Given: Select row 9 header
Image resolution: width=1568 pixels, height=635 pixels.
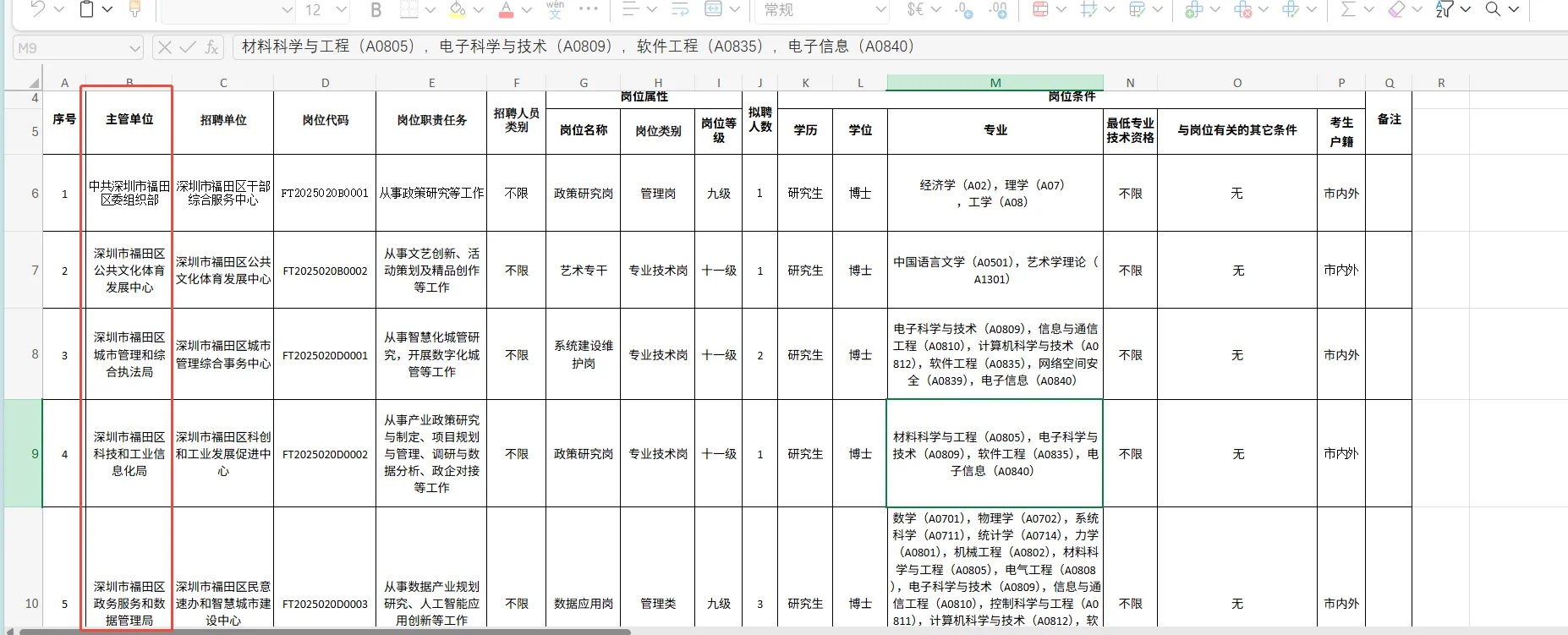Looking at the screenshot, I should pyautogui.click(x=23, y=453).
